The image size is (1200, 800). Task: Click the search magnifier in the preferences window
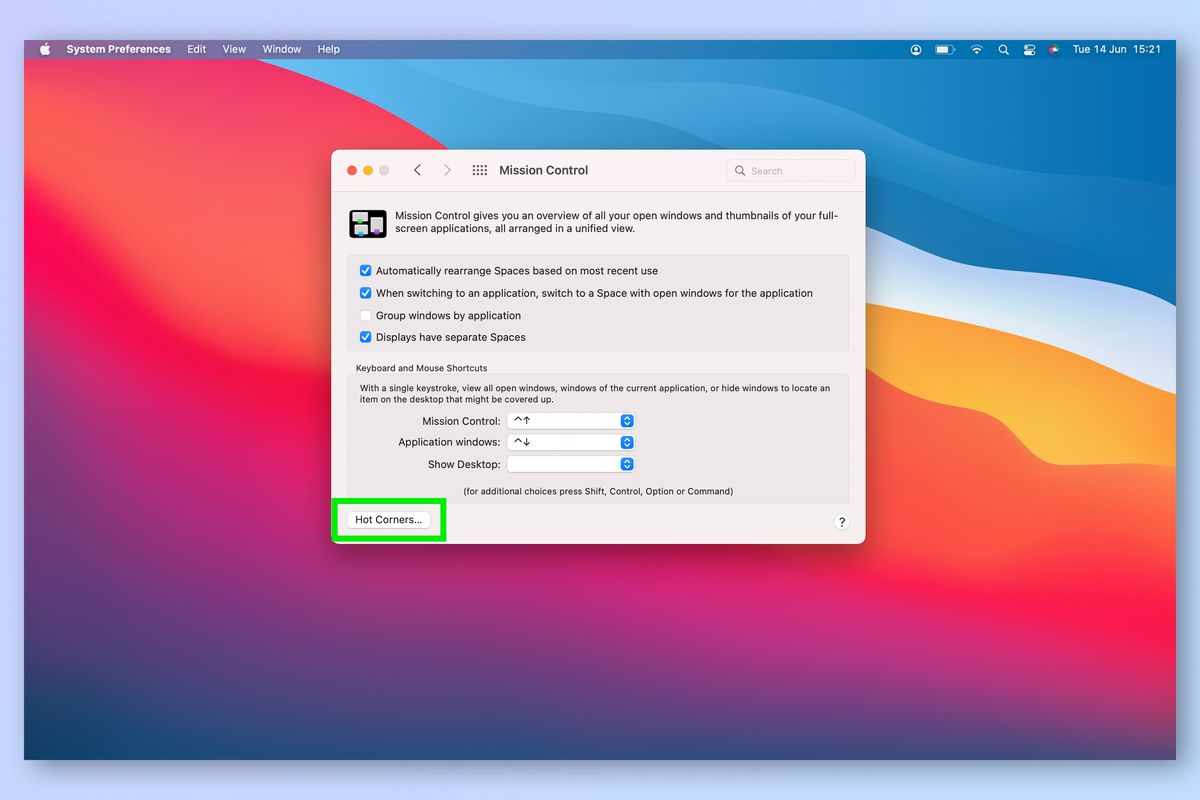(x=739, y=170)
